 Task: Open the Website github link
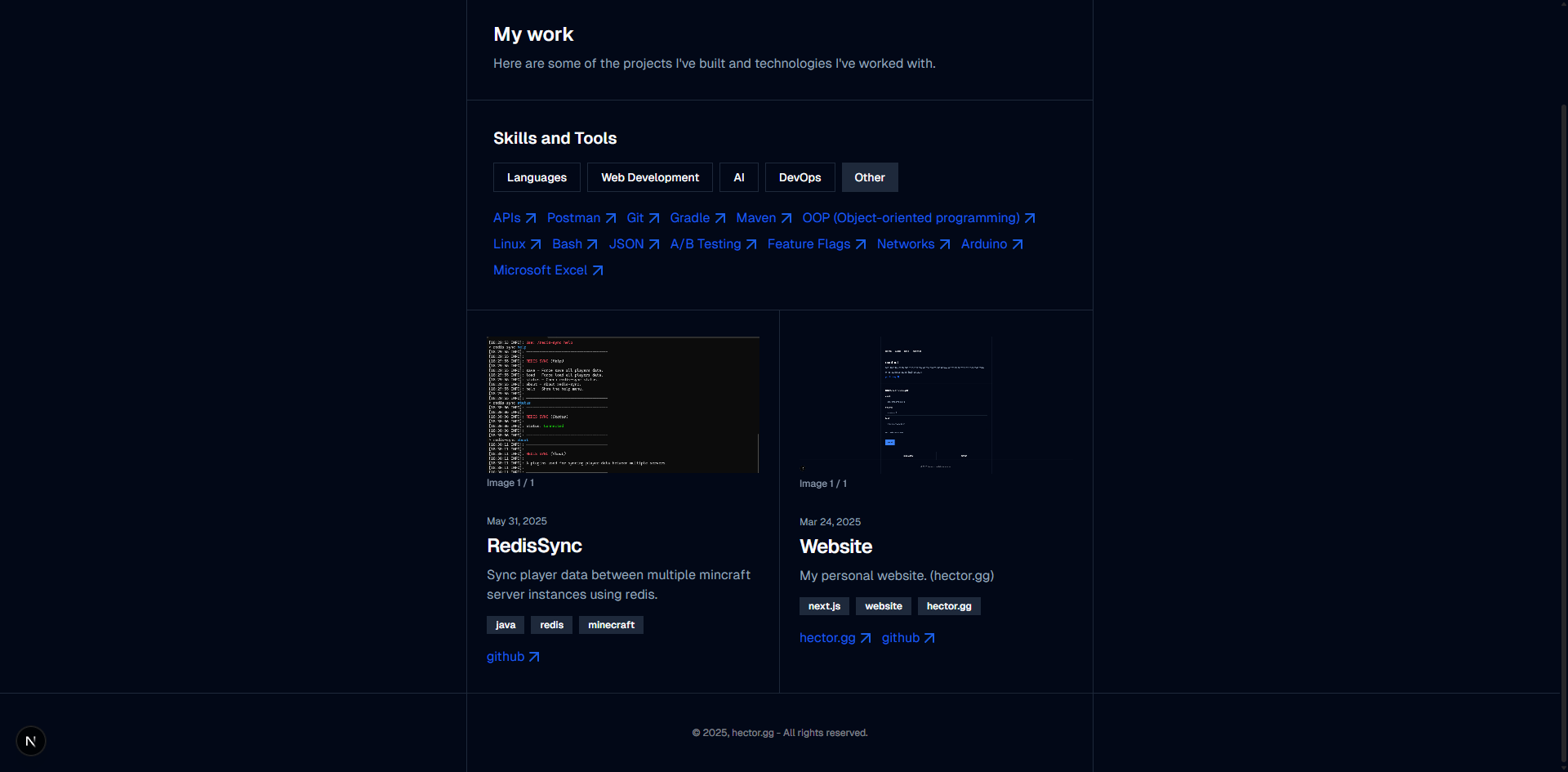tap(908, 638)
